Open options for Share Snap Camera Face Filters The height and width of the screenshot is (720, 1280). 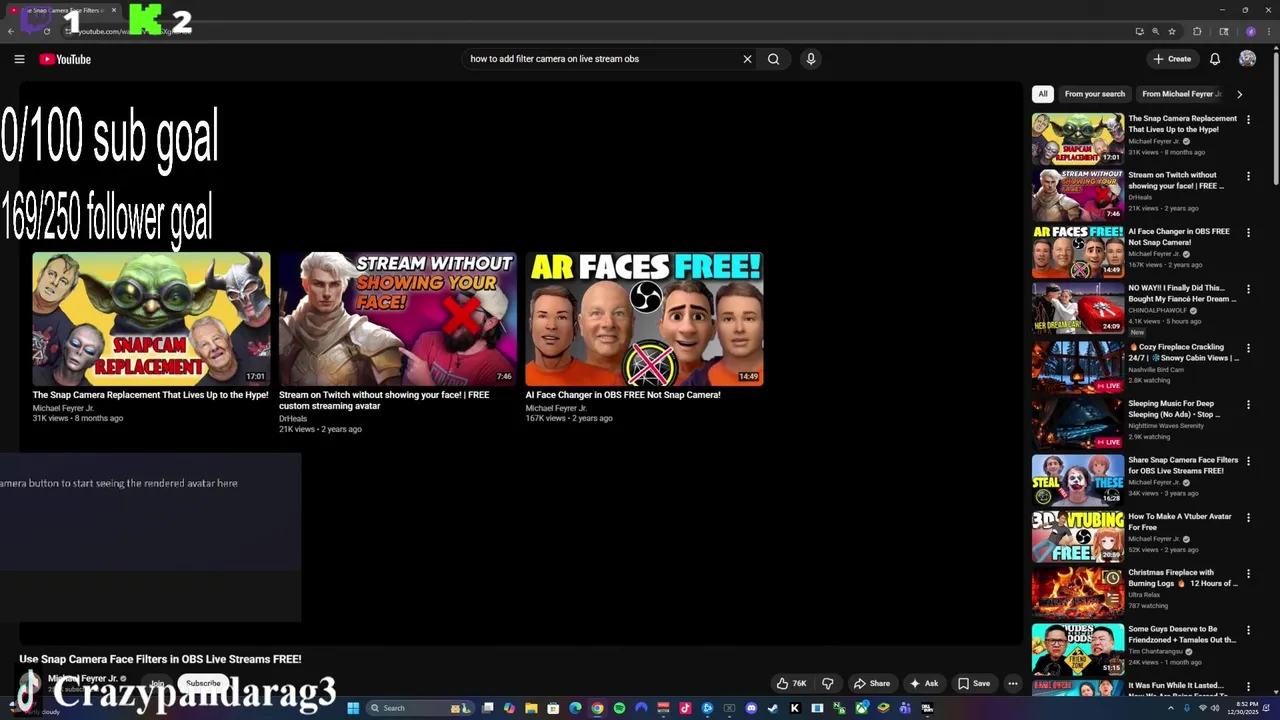click(x=1248, y=461)
